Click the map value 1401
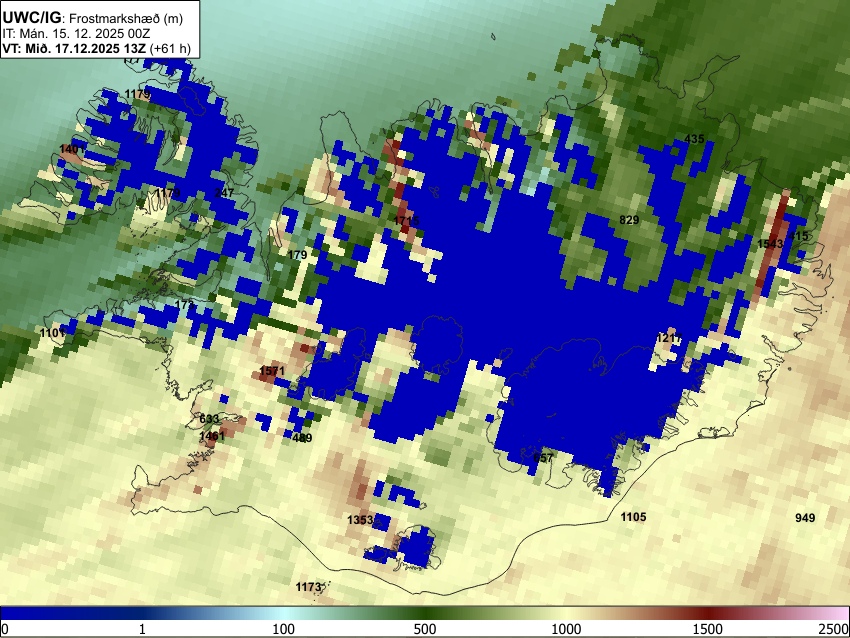 point(72,149)
